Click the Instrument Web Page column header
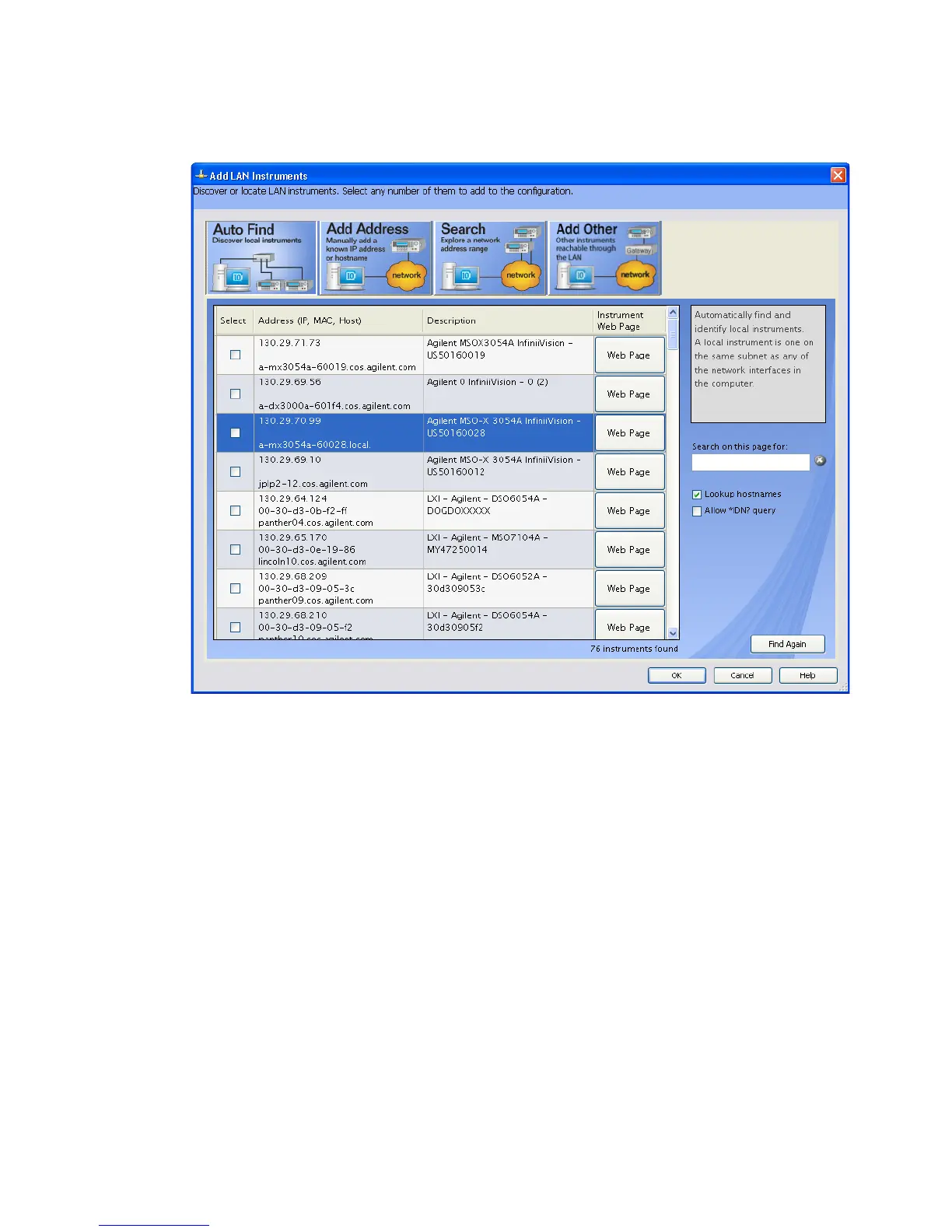 [x=630, y=320]
